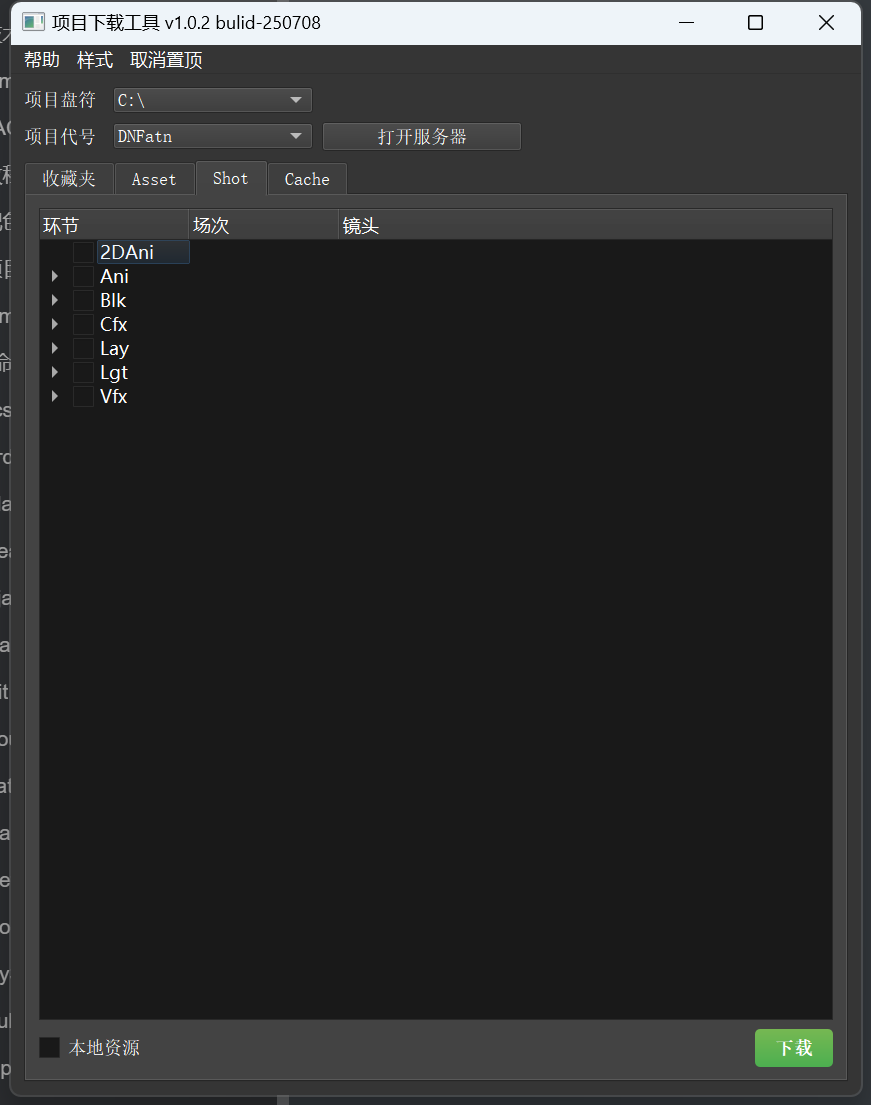Screen dimensions: 871x1105
Task: Enable the 本地资源 checkbox
Action: (x=49, y=1047)
